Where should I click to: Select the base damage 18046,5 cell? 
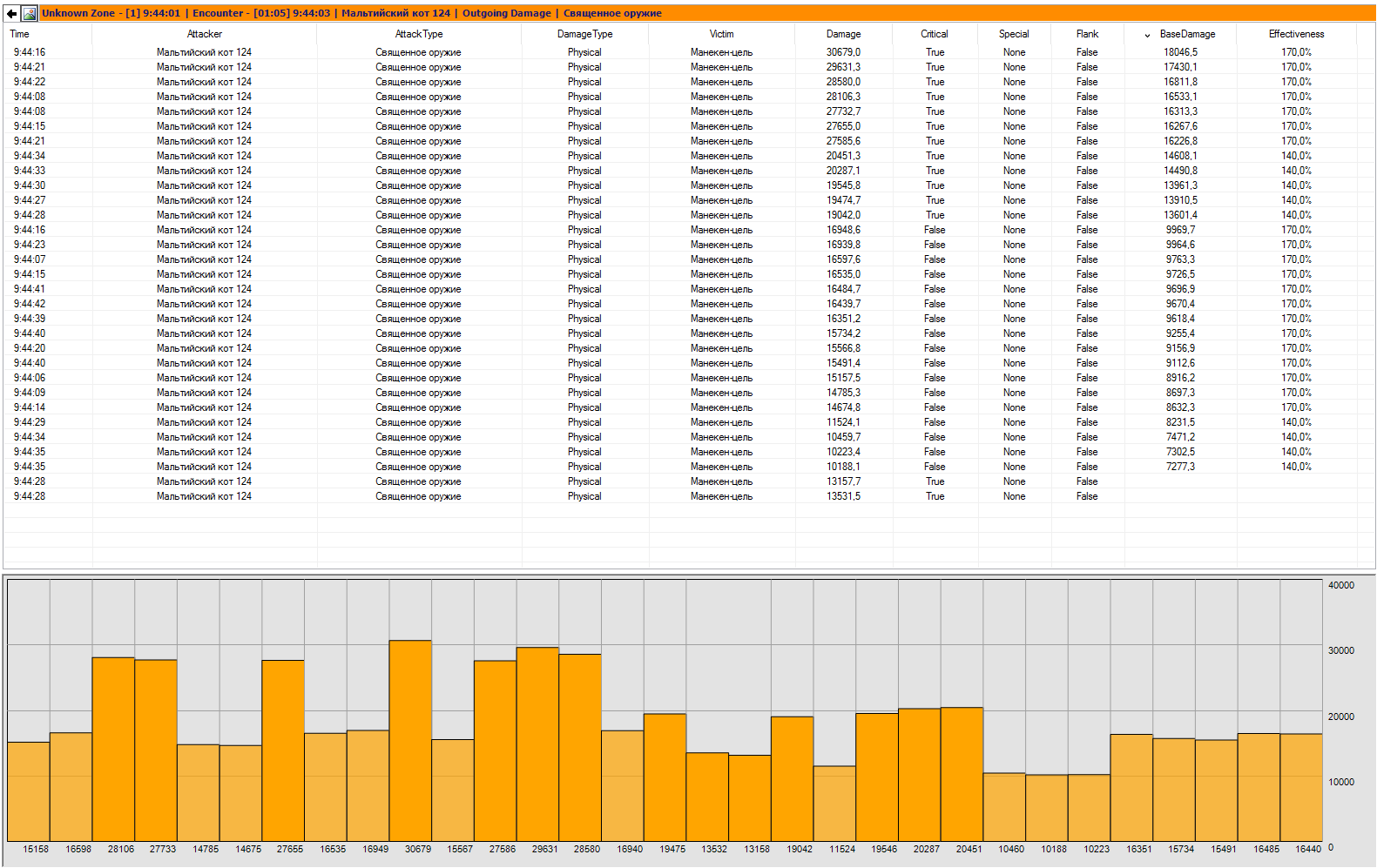point(1180,52)
